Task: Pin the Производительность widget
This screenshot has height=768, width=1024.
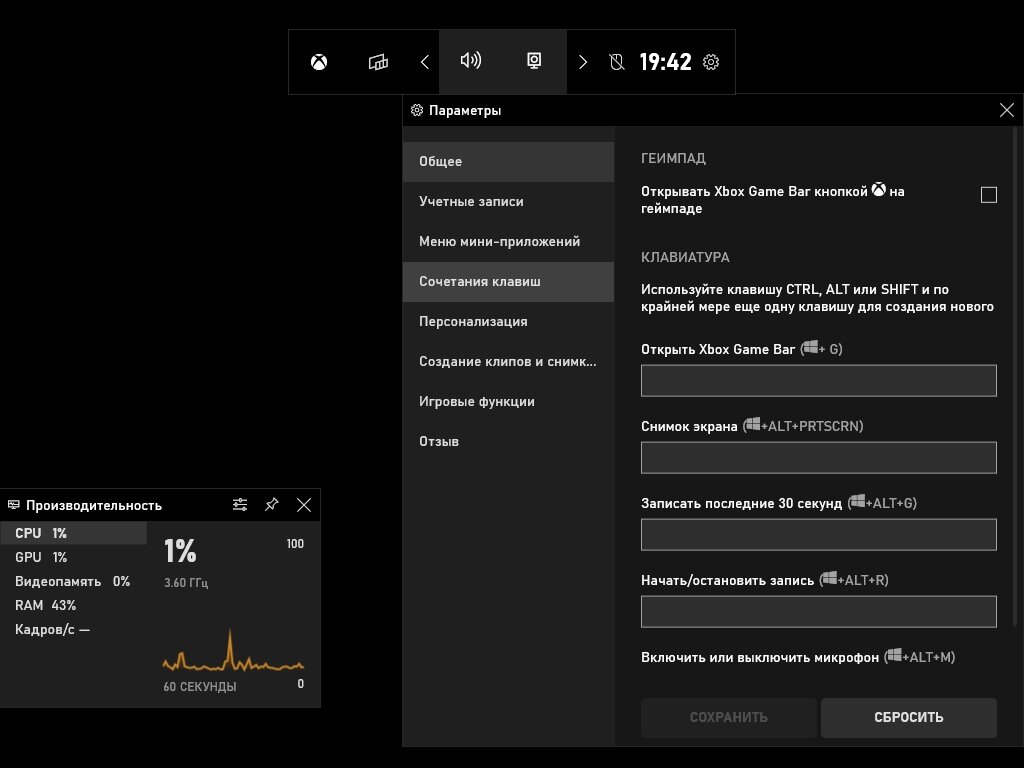Action: pyautogui.click(x=272, y=505)
